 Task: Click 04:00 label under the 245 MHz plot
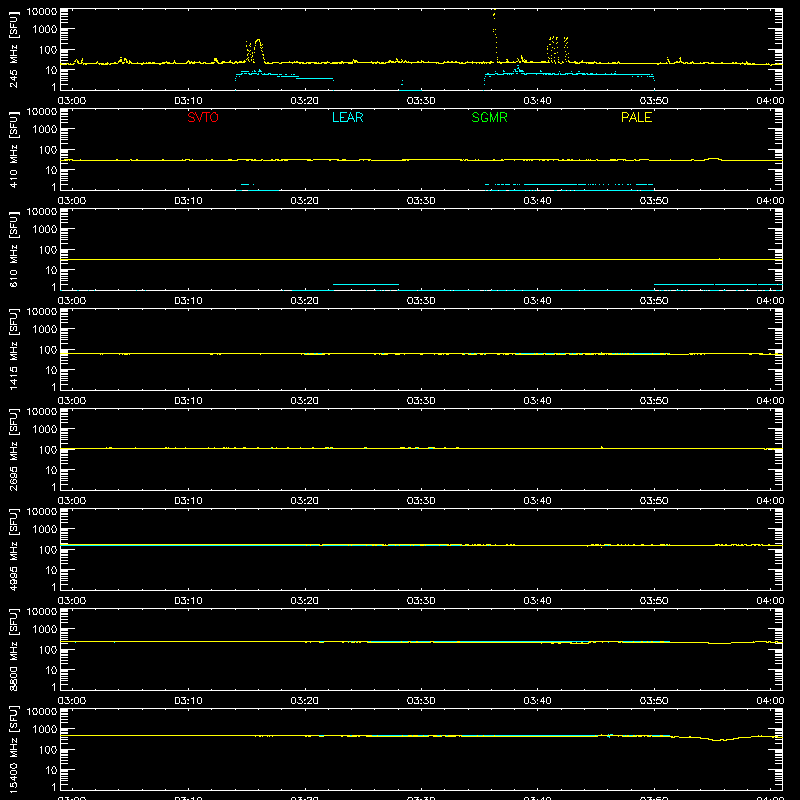(x=770, y=101)
